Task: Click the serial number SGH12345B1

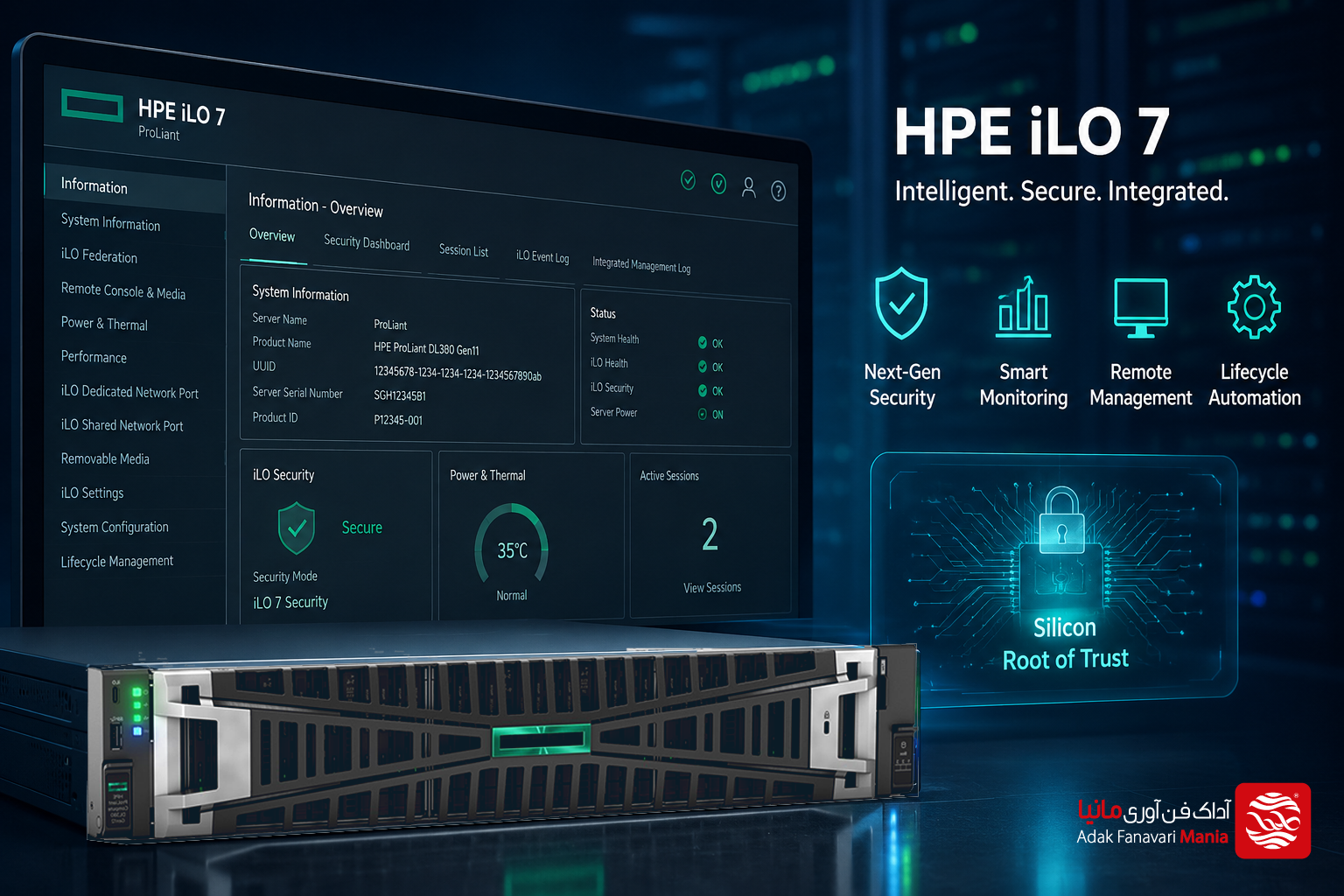Action: [400, 395]
